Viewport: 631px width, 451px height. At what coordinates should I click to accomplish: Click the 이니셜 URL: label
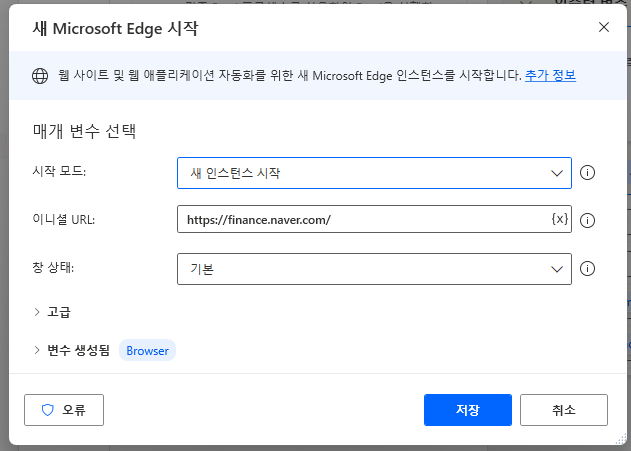click(x=64, y=219)
